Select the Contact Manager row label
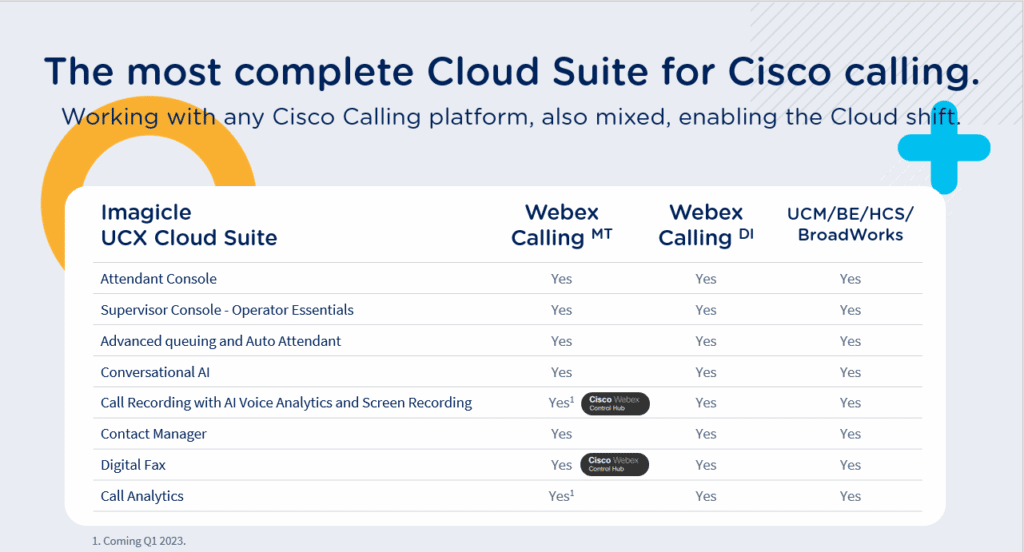This screenshot has height=552, width=1024. click(x=153, y=434)
